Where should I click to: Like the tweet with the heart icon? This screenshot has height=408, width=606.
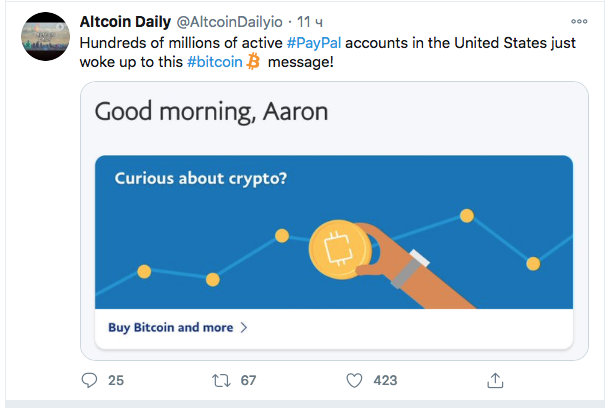pos(353,380)
